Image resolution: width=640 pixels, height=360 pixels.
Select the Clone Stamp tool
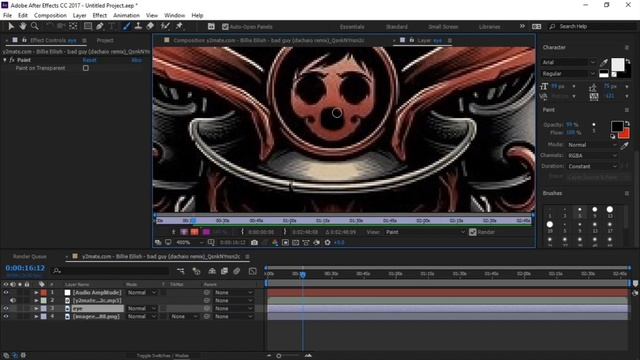coord(138,27)
